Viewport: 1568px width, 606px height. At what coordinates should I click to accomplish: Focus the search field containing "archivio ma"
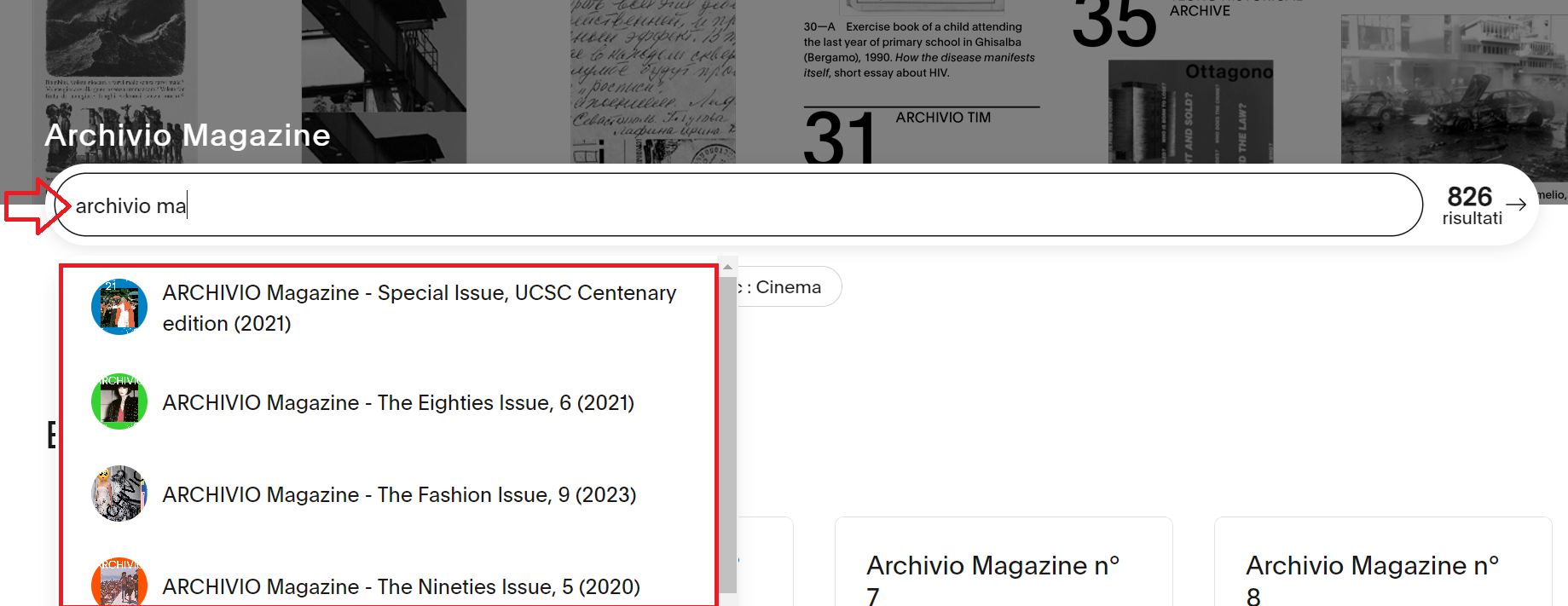[x=733, y=205]
